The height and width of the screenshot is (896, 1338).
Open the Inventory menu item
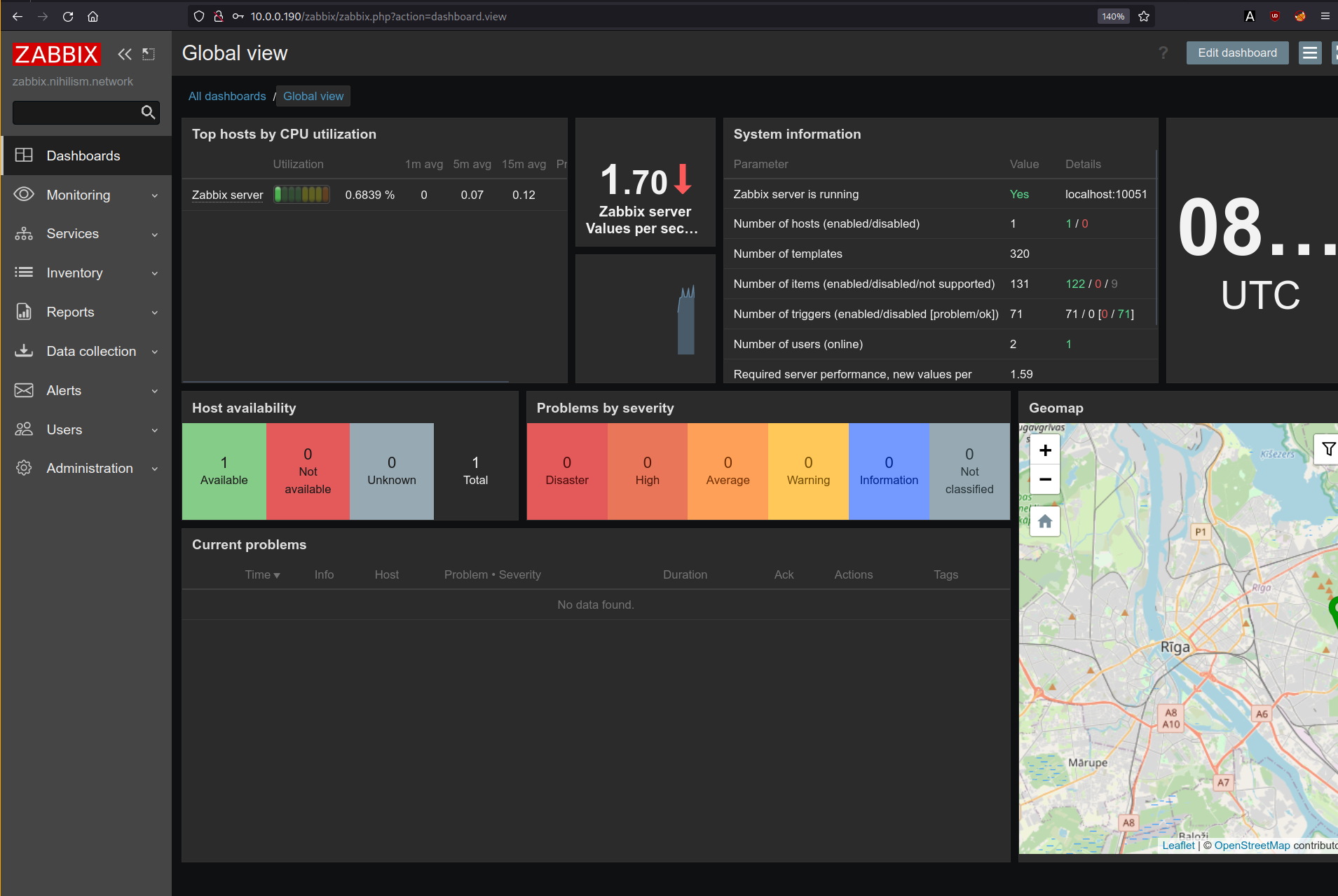pyautogui.click(x=86, y=273)
